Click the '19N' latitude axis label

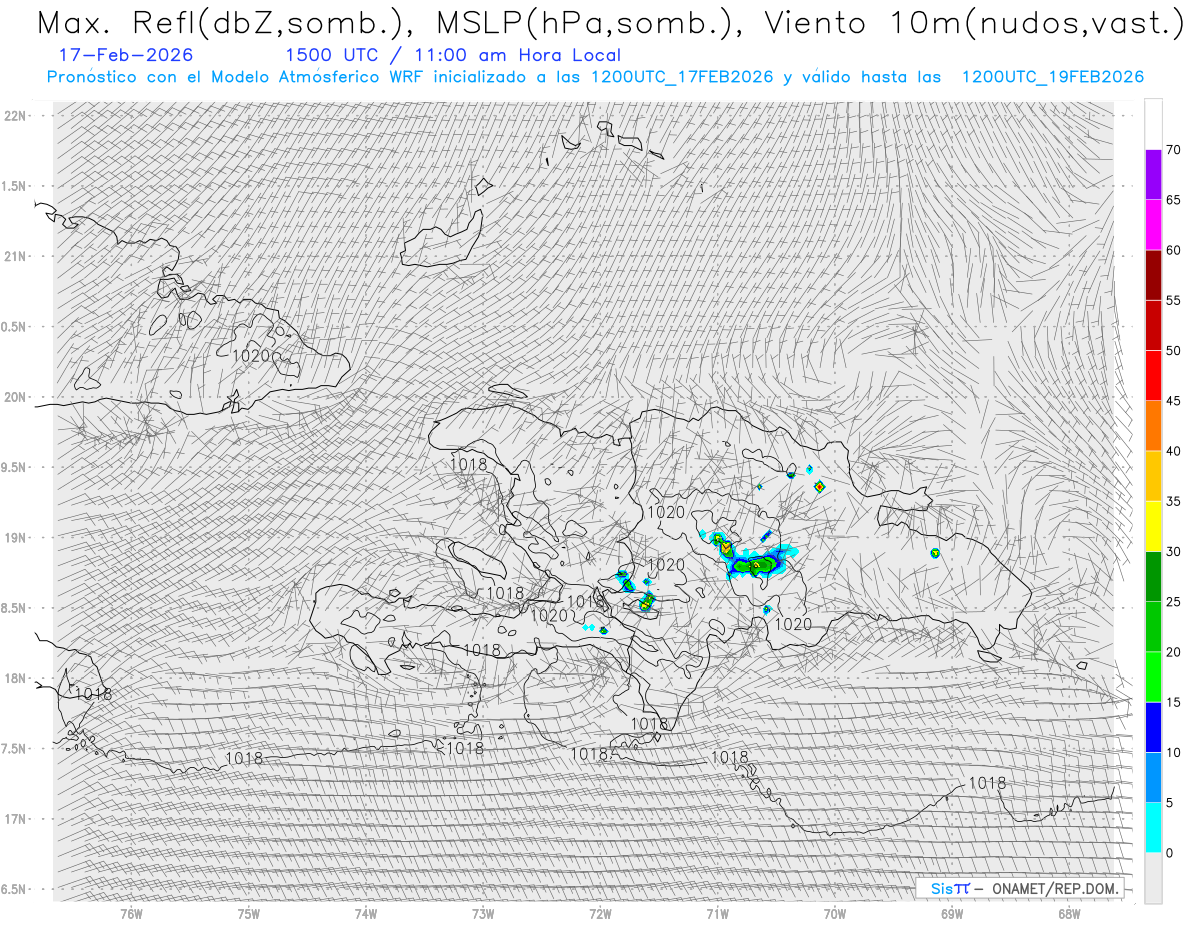click(x=16, y=537)
